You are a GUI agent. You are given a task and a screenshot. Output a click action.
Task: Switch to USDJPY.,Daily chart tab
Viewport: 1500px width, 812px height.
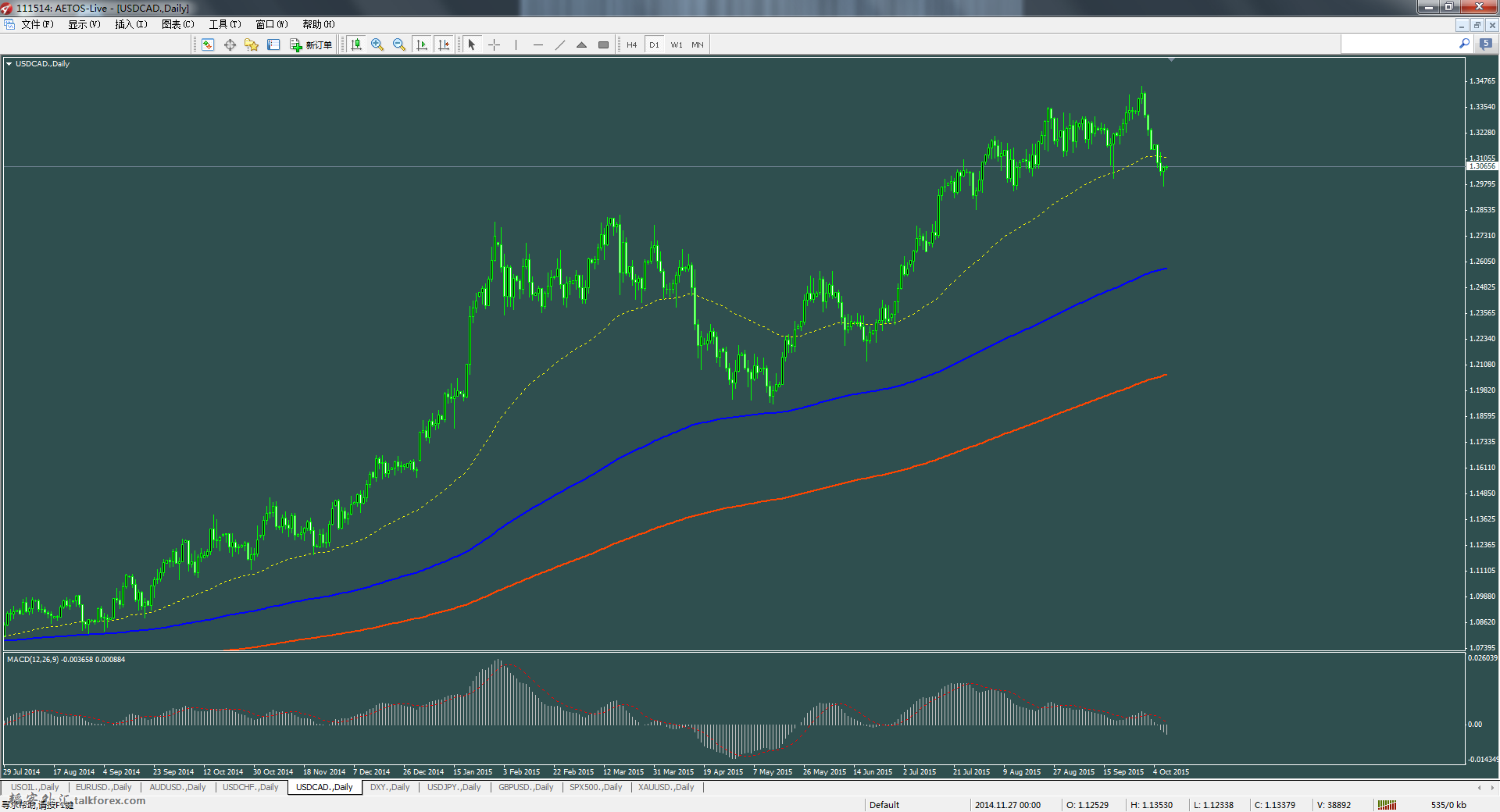coord(455,787)
